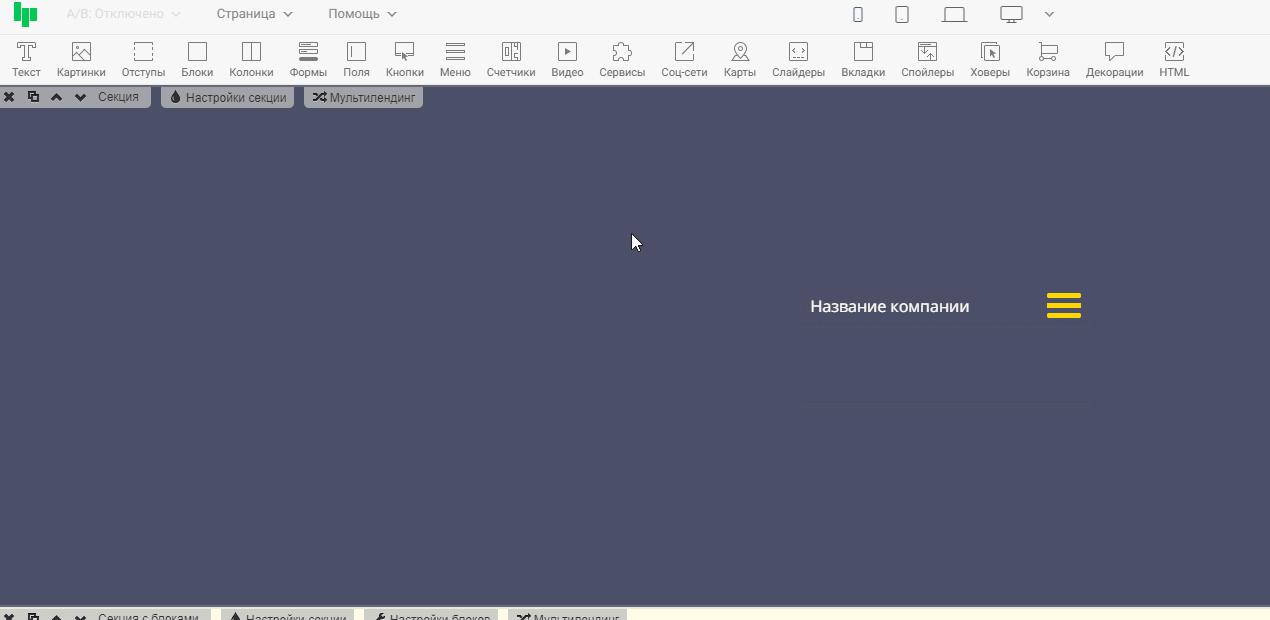The image size is (1270, 620).
Task: Open the Картинки images tool
Action: [81, 60]
